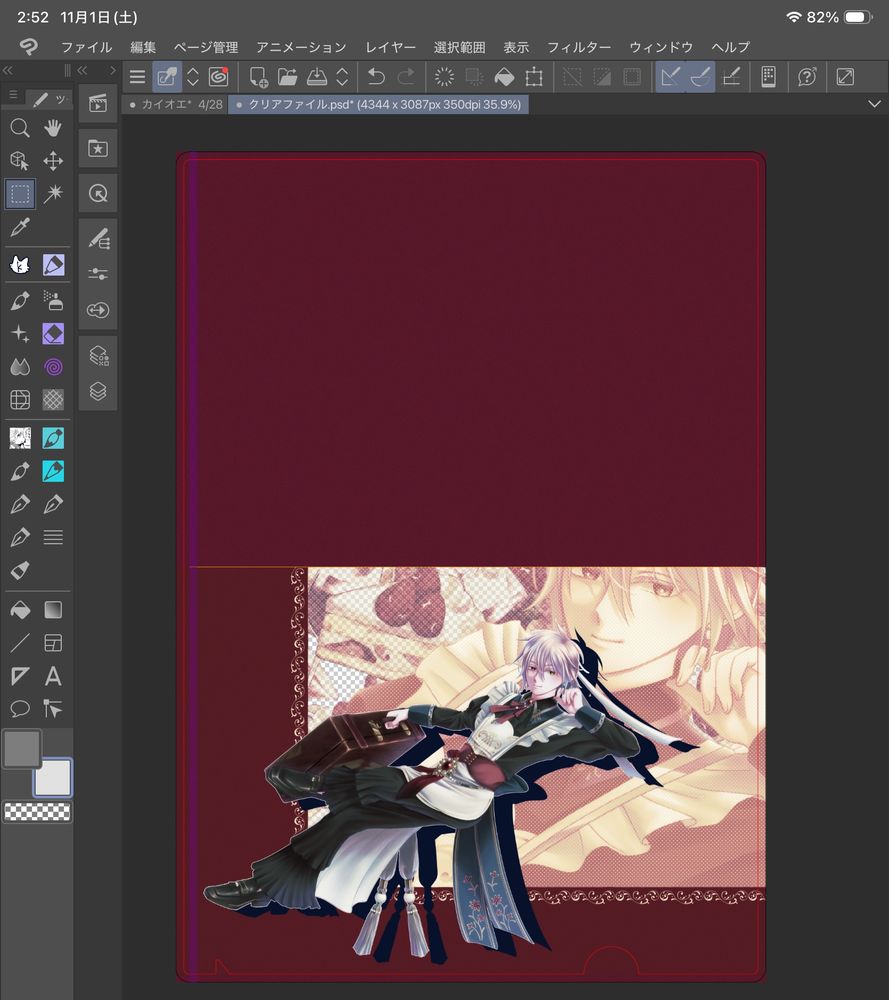The width and height of the screenshot is (889, 1000).
Task: Select the Fill bucket tool
Action: [x=20, y=610]
